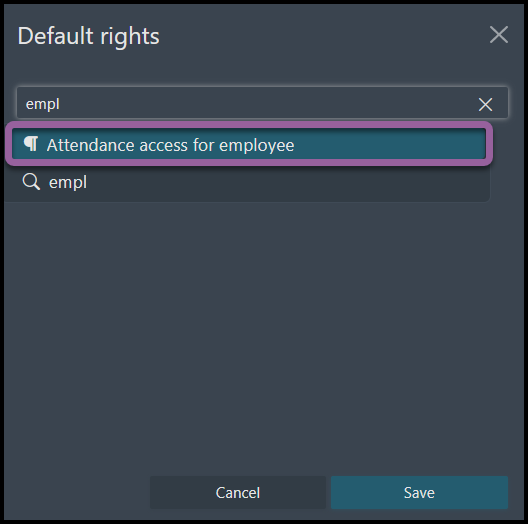Click the word 'employee' in highlighted suggestion
Viewport: 528px width, 524px height.
tap(257, 146)
